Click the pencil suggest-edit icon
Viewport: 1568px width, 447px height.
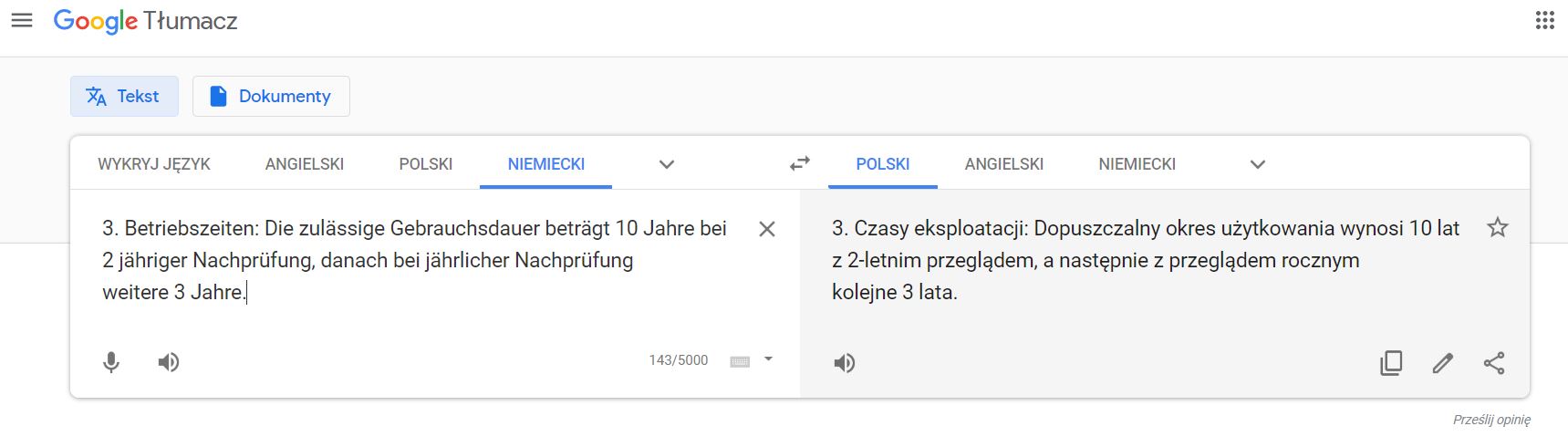(x=1443, y=363)
